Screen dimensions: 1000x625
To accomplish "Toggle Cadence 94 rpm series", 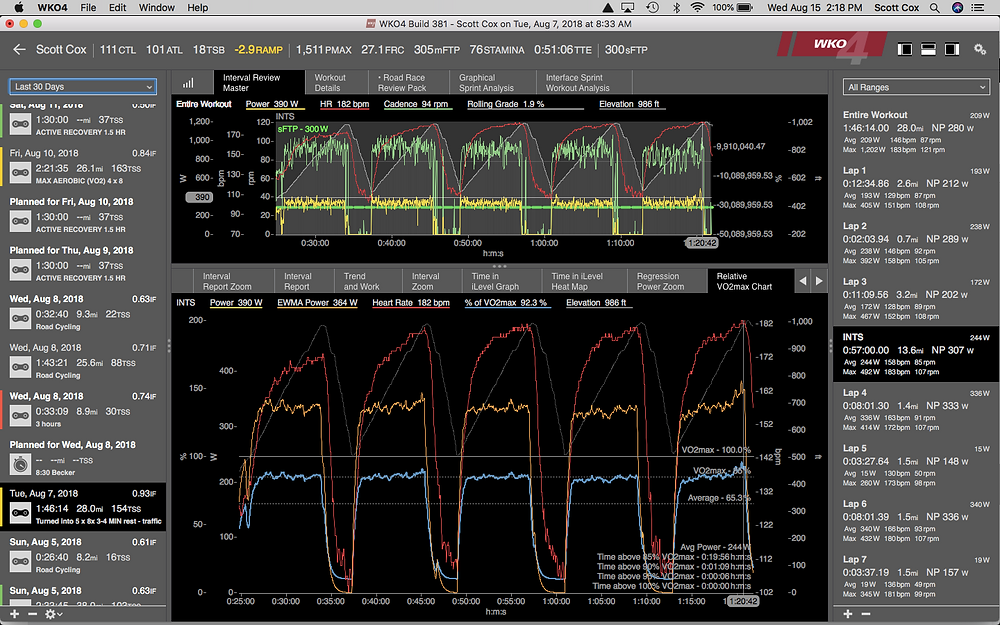I will 416,104.
